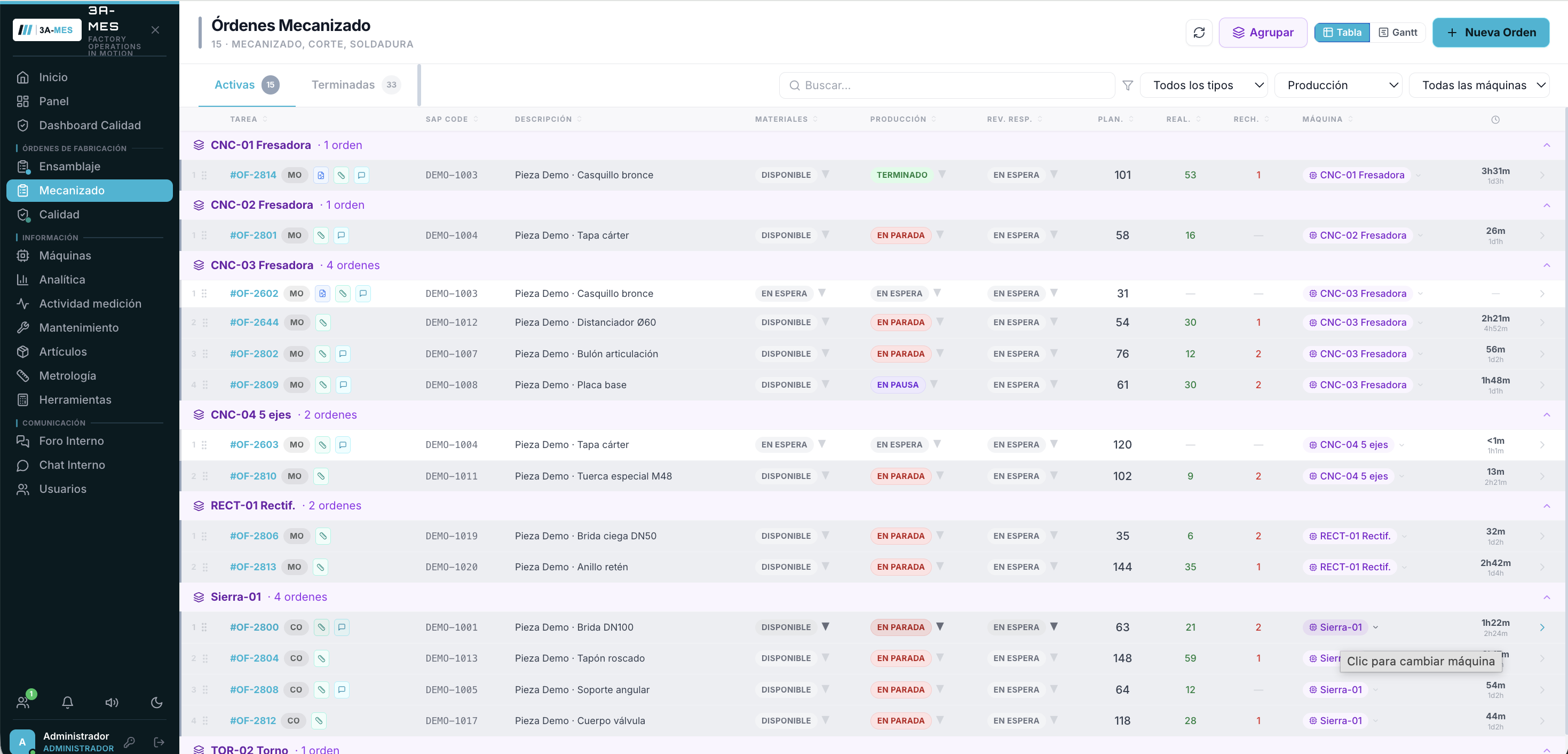This screenshot has width=1568, height=754.
Task: Open the attachment clip icon on #OF-2814
Action: point(342,175)
